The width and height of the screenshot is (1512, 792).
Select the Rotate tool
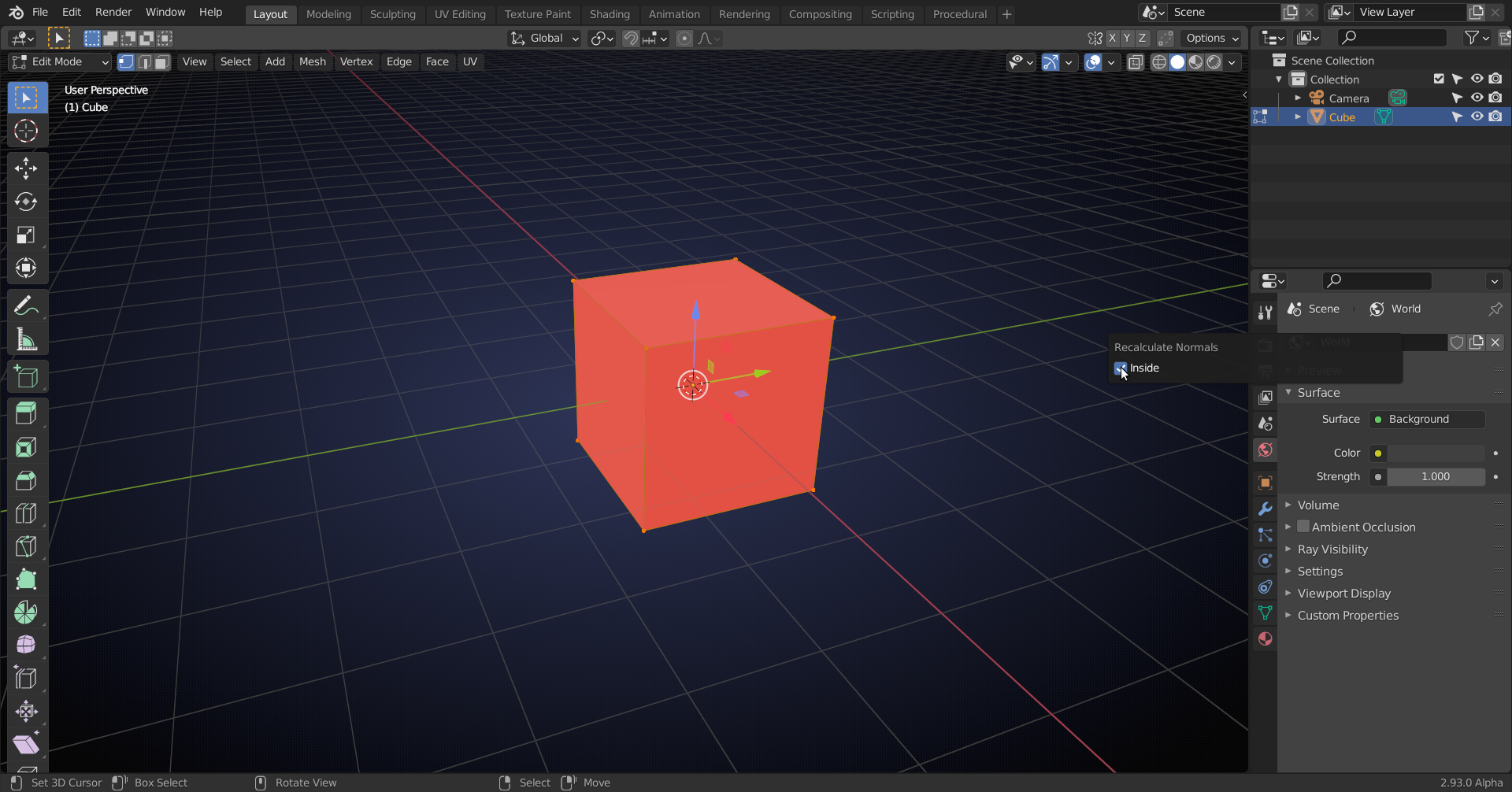click(26, 202)
